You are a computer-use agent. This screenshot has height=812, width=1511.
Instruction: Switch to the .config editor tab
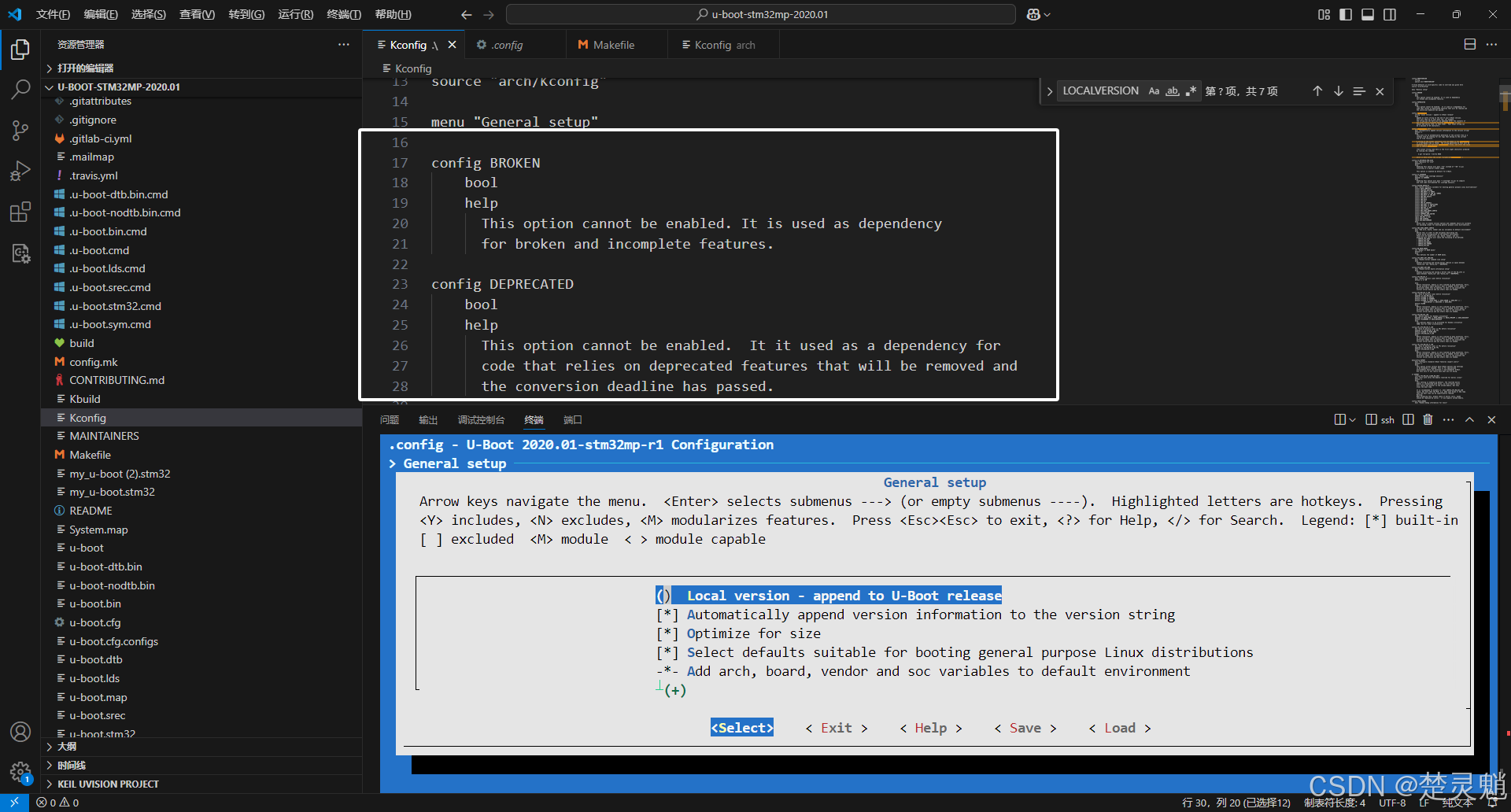515,45
